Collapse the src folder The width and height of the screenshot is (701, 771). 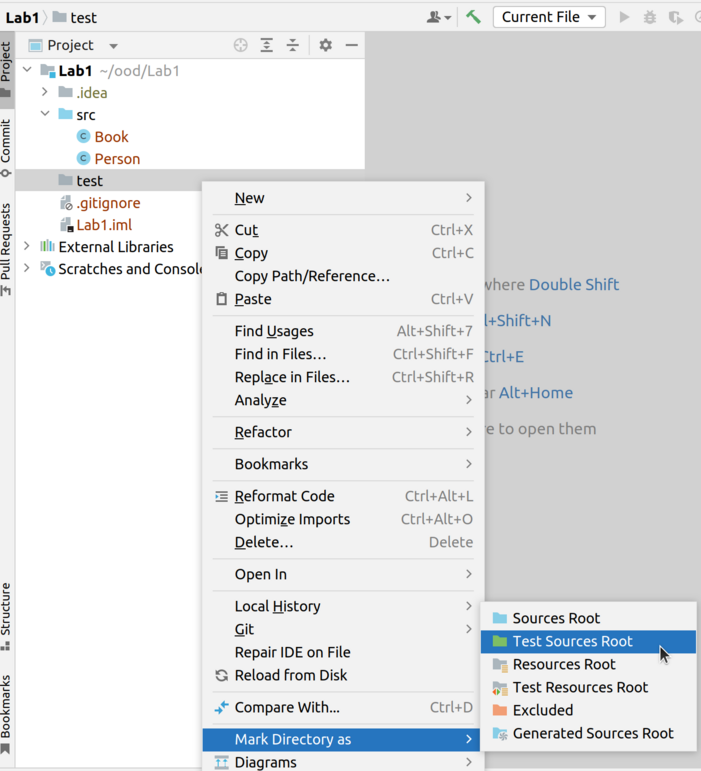tap(45, 115)
